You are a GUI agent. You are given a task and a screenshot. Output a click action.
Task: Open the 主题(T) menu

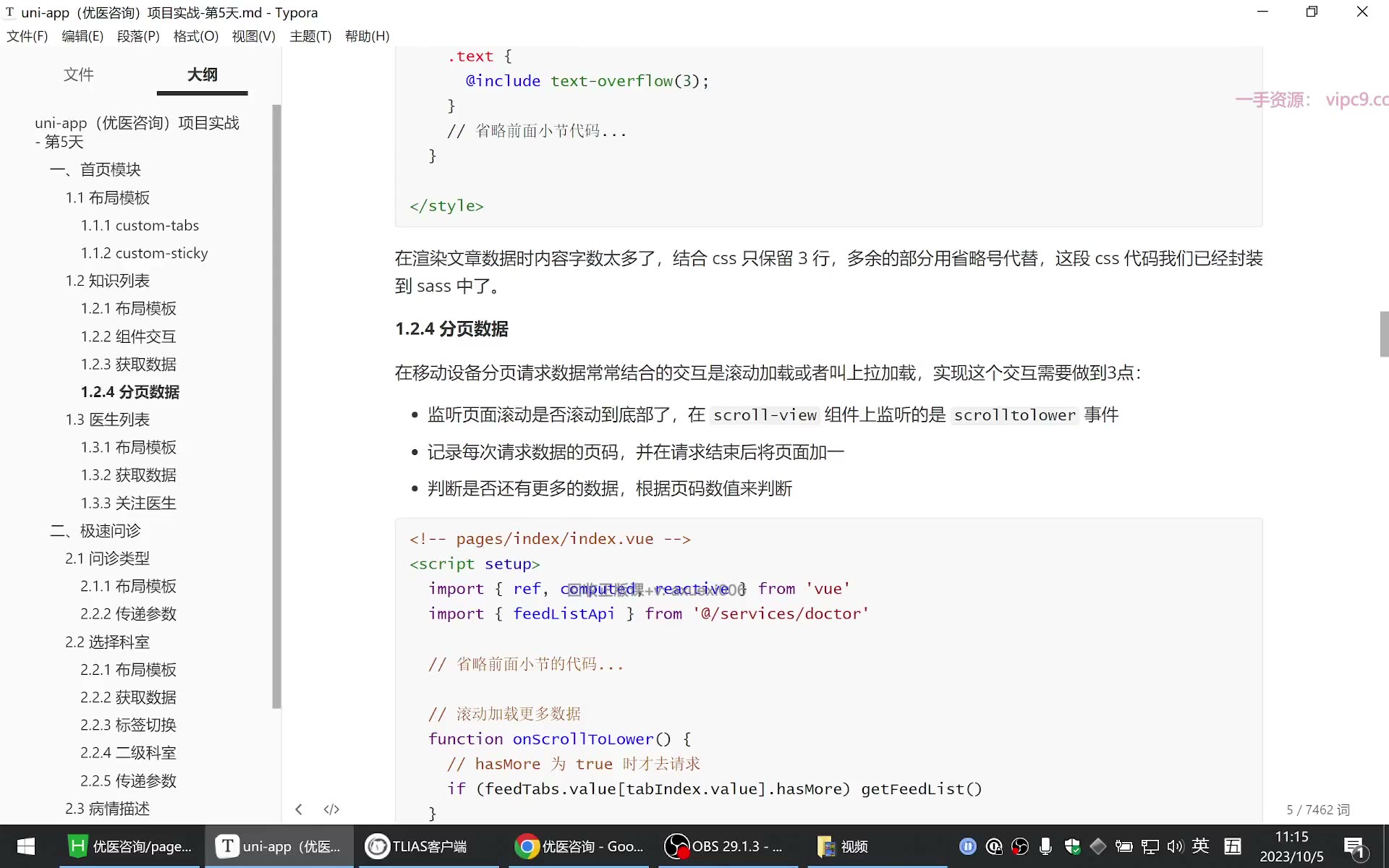coord(310,36)
